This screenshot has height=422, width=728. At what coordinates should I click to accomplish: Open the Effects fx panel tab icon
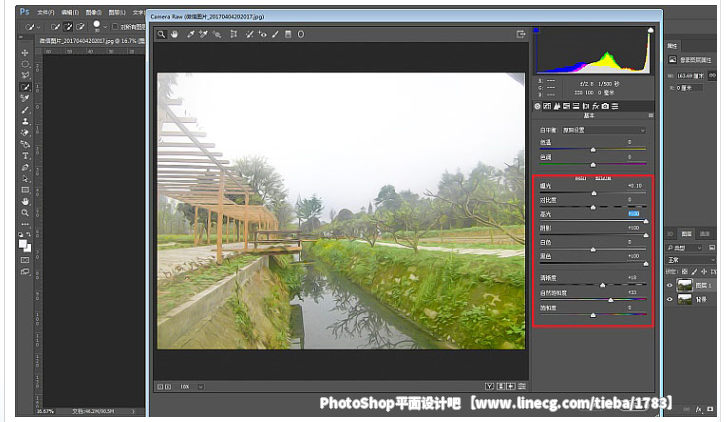(595, 106)
